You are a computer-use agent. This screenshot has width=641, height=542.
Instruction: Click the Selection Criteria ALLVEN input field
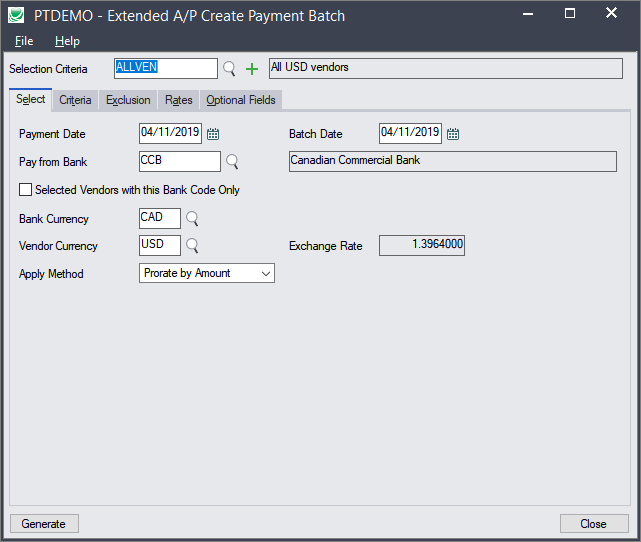[x=165, y=68]
